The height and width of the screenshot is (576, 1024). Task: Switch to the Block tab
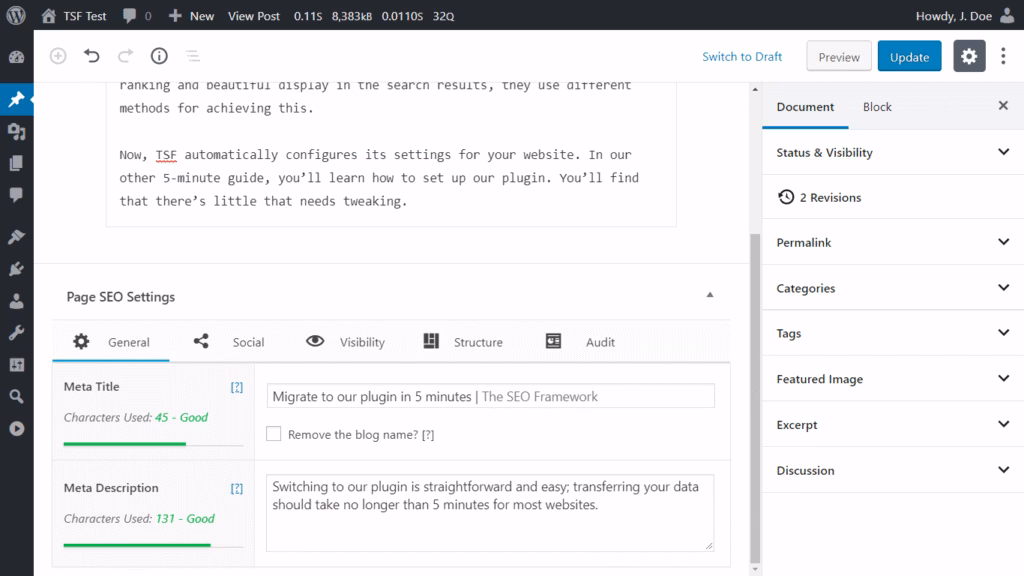tap(876, 107)
